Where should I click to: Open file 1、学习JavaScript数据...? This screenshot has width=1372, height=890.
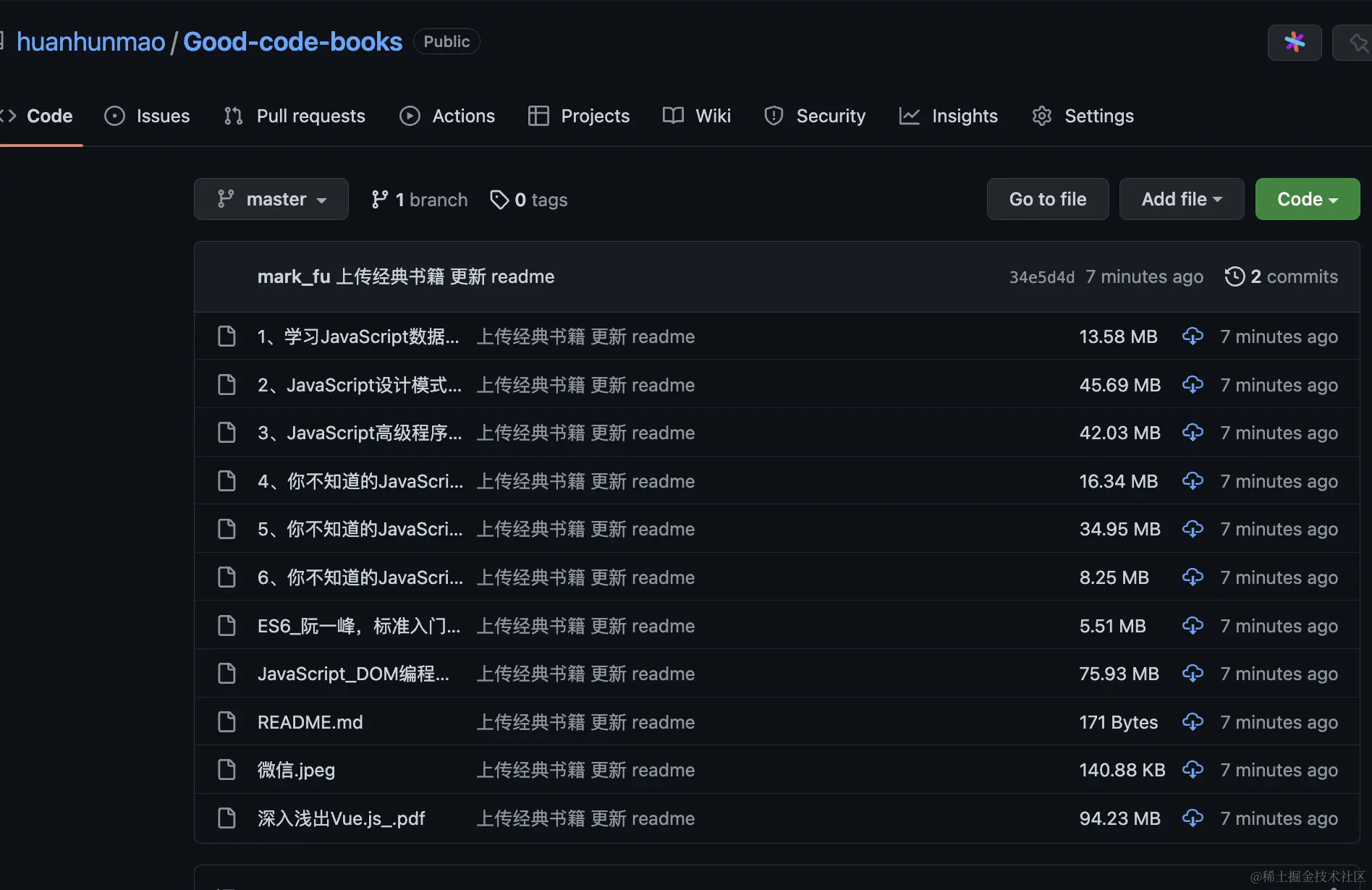[358, 336]
